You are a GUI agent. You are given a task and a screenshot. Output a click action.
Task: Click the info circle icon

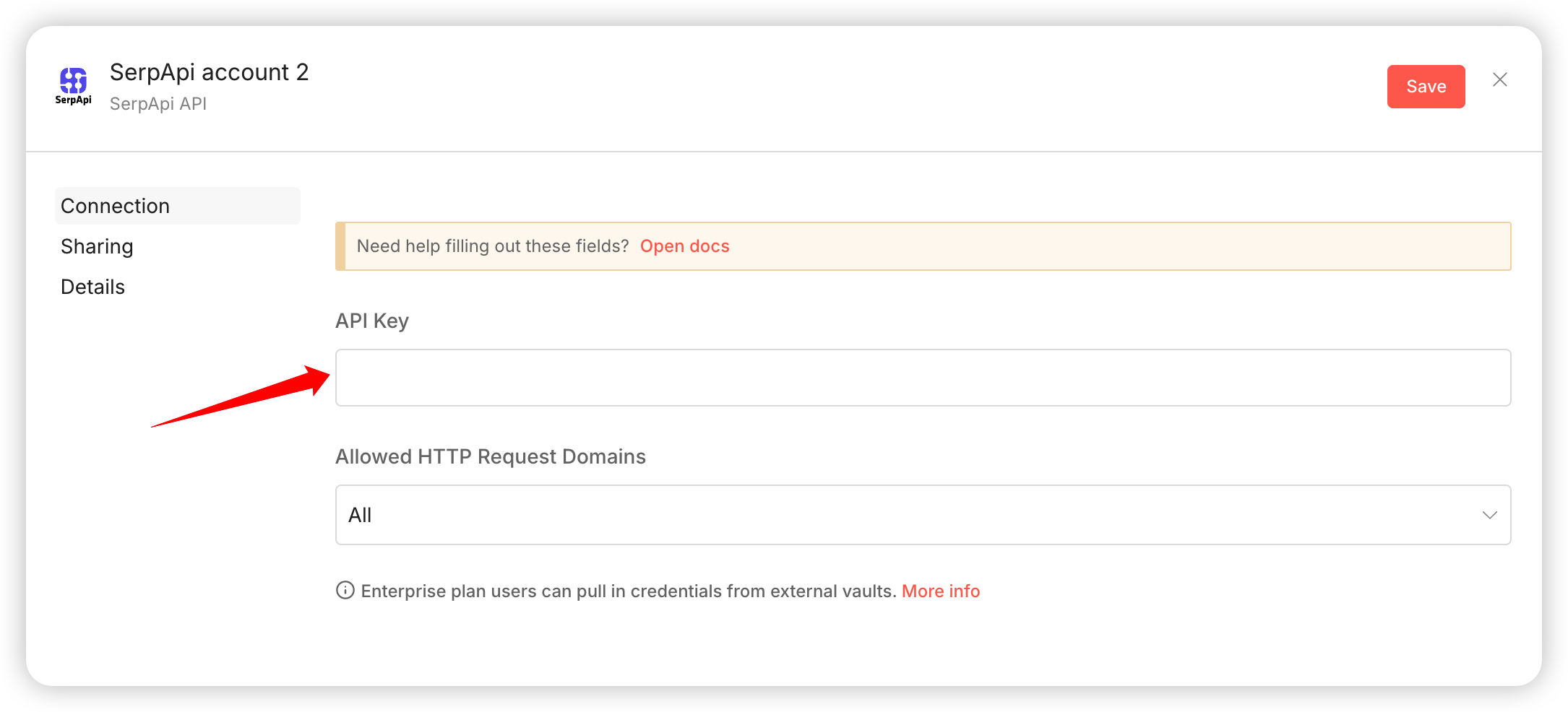tap(345, 591)
